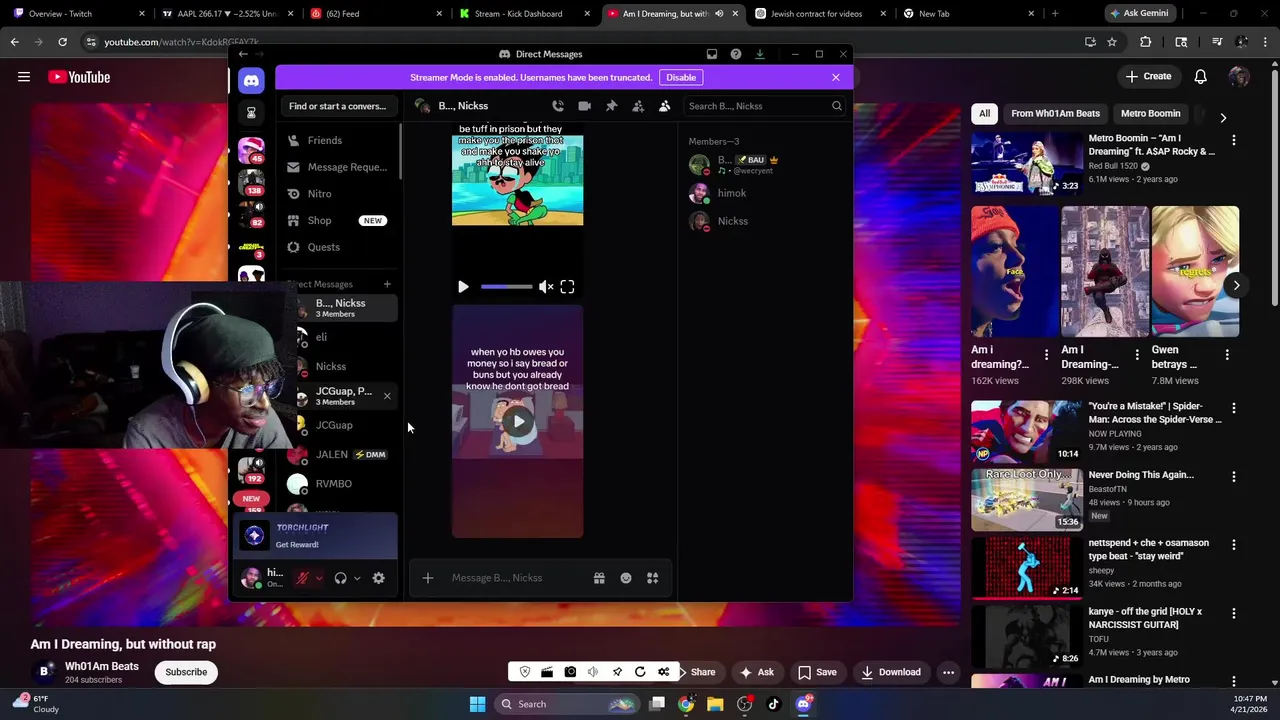Open pinned messages in Discord

[611, 106]
